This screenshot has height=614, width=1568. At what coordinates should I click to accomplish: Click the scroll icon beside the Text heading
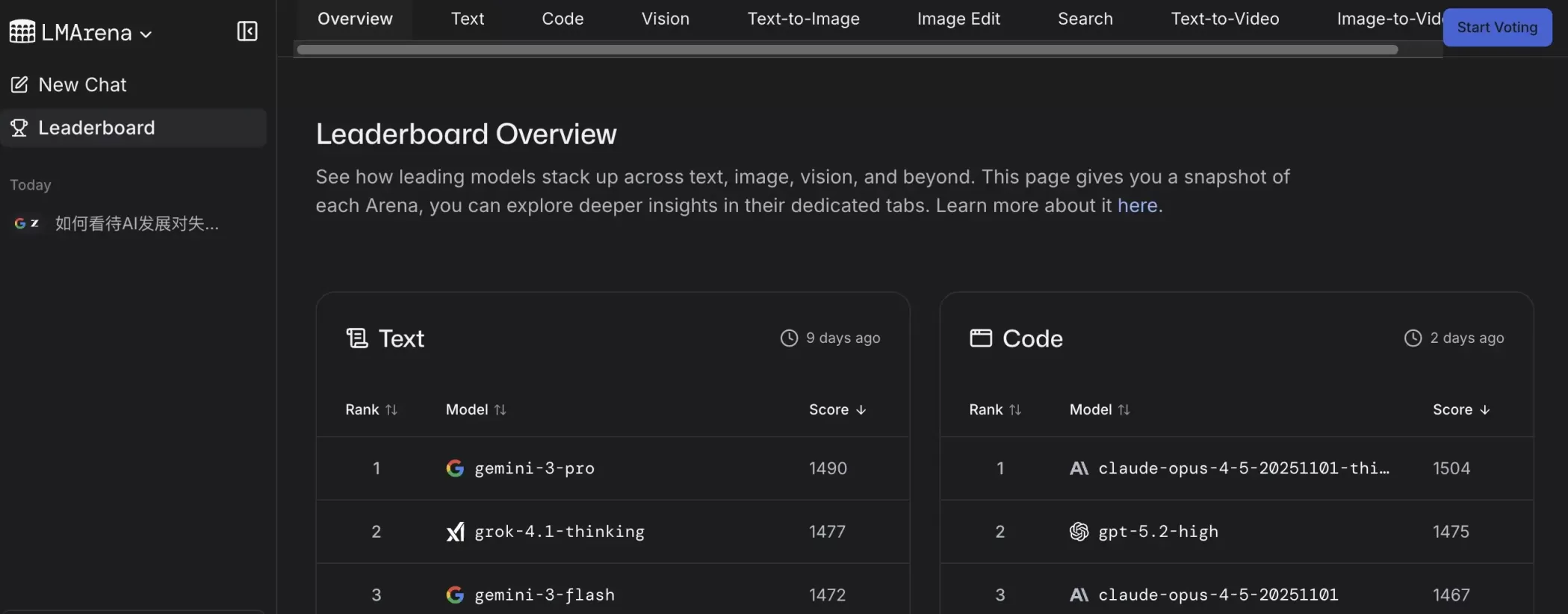point(357,338)
